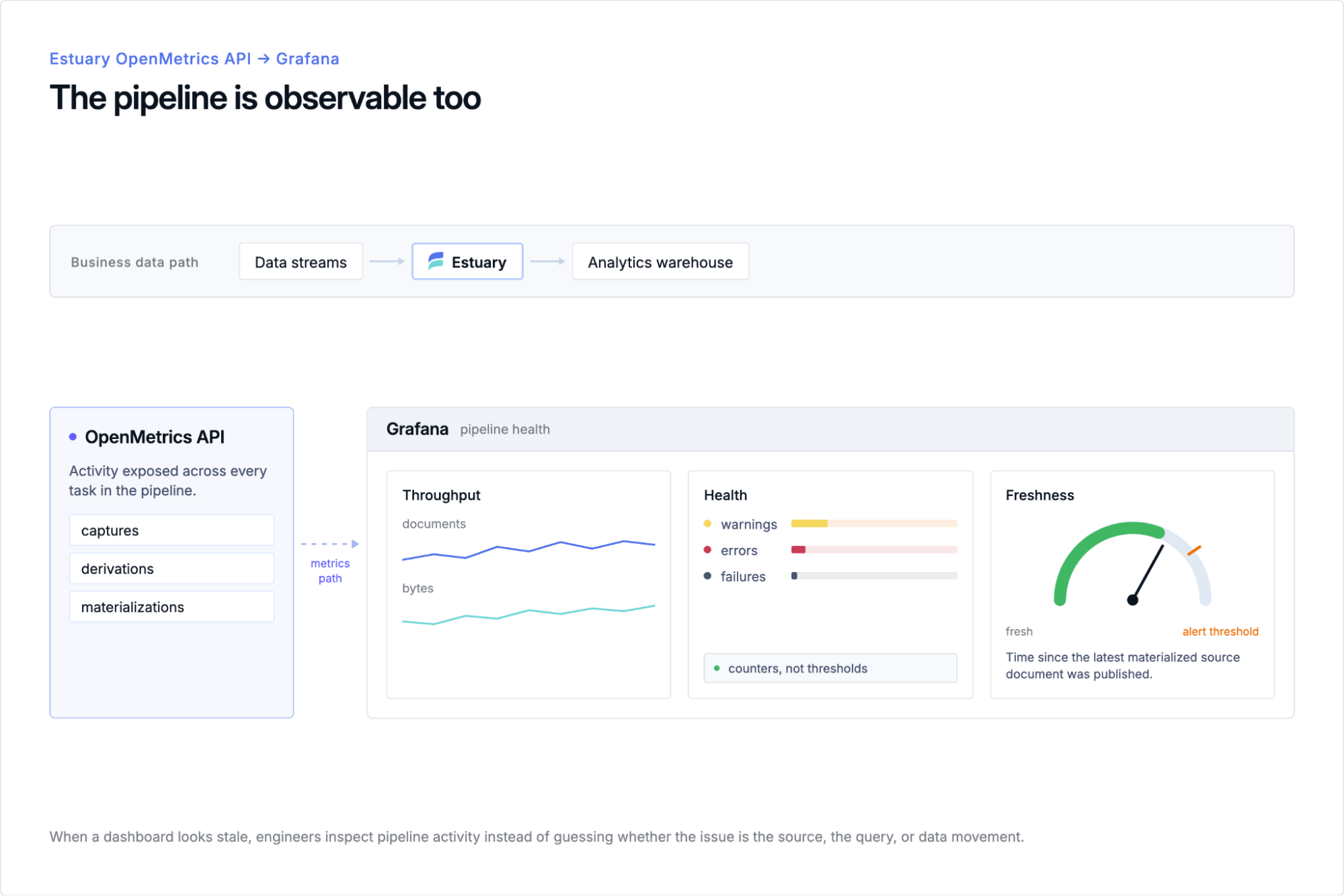Click the 'Business data path' label
1344x896 pixels.
[x=134, y=262]
